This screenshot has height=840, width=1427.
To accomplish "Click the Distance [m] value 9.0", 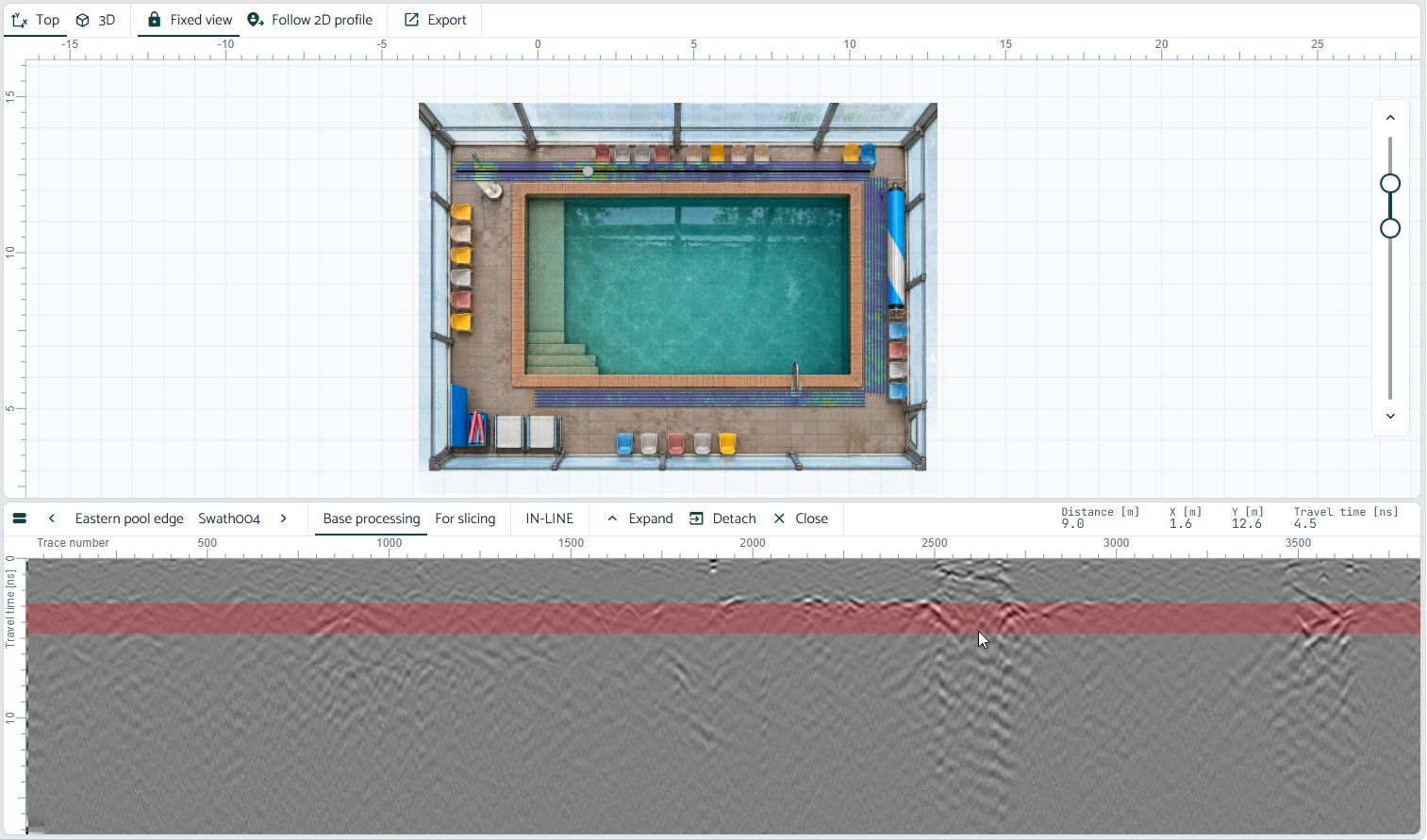I will click(x=1072, y=524).
